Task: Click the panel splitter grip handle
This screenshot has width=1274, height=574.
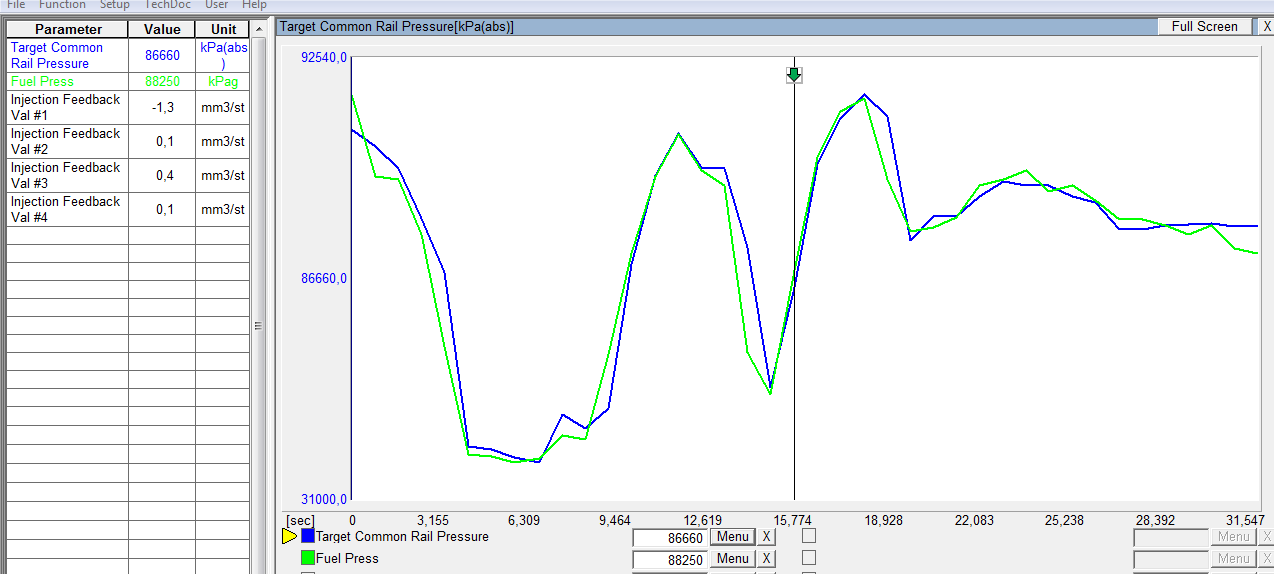Action: pyautogui.click(x=257, y=325)
